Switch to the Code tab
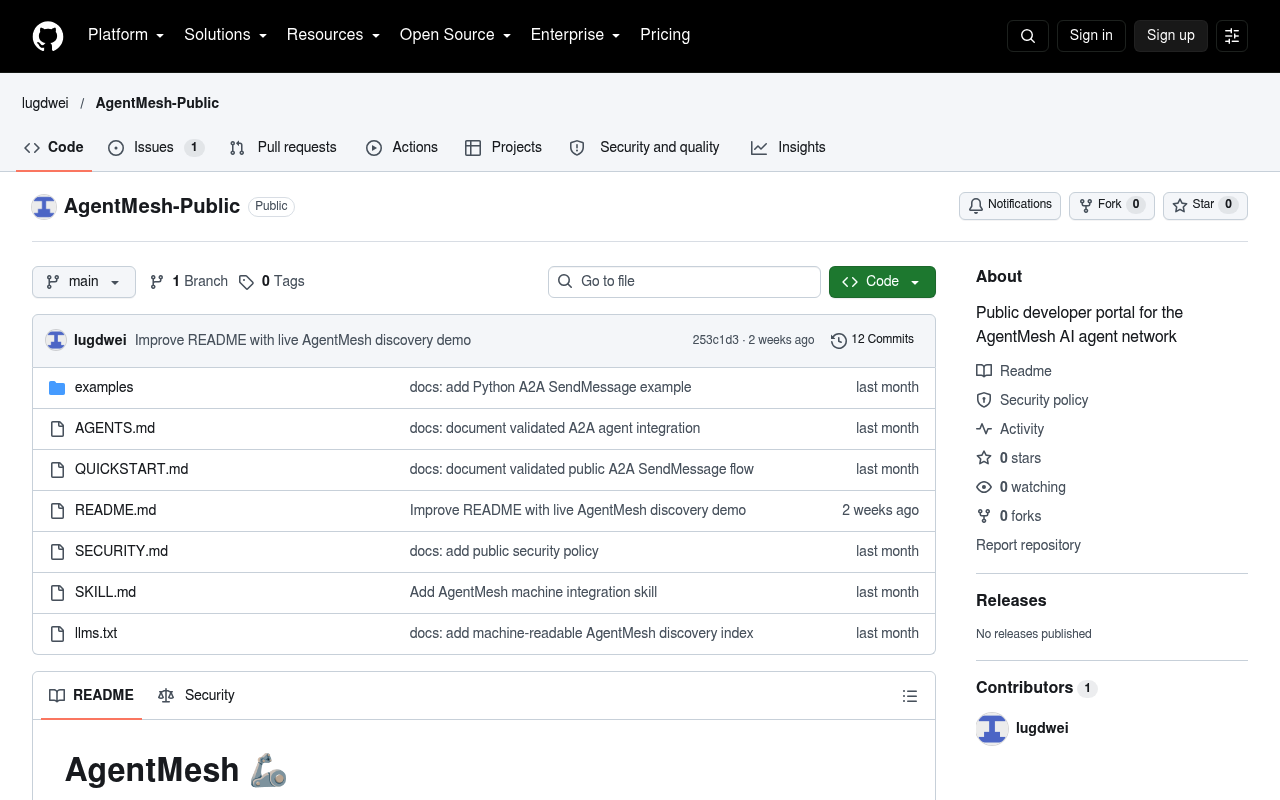 tap(54, 147)
